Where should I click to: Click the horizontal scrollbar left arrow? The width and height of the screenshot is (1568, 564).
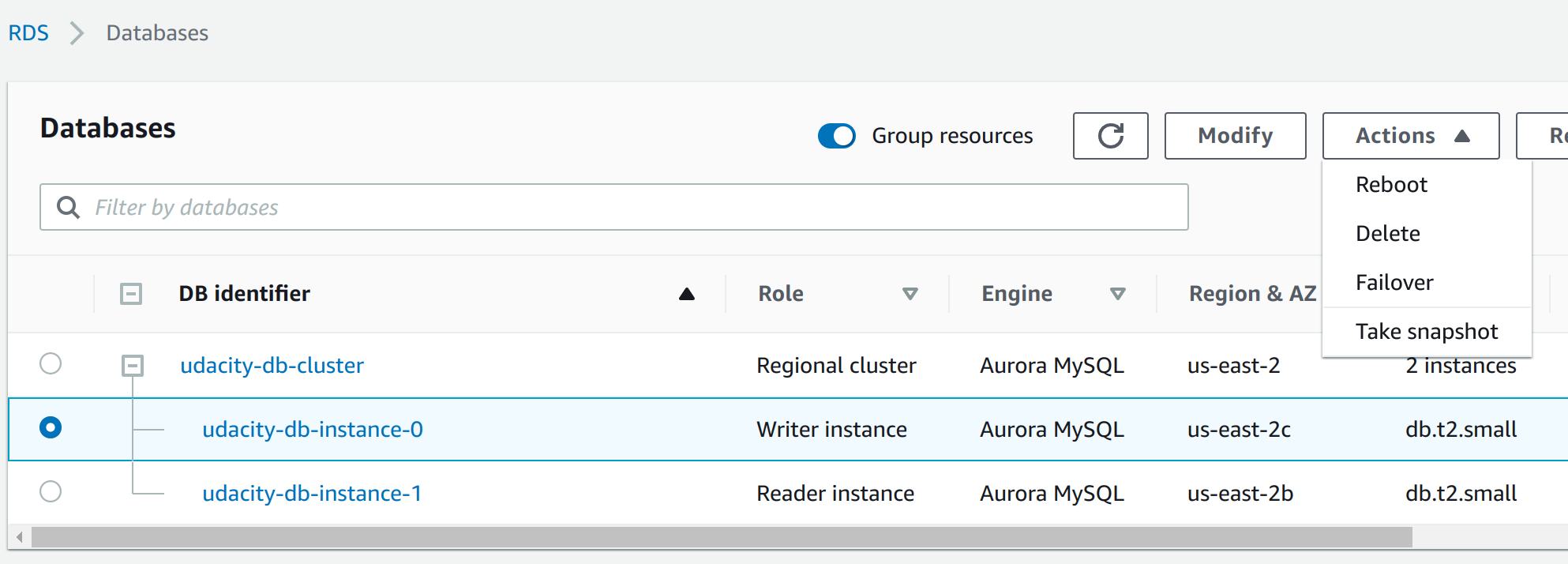(x=20, y=537)
